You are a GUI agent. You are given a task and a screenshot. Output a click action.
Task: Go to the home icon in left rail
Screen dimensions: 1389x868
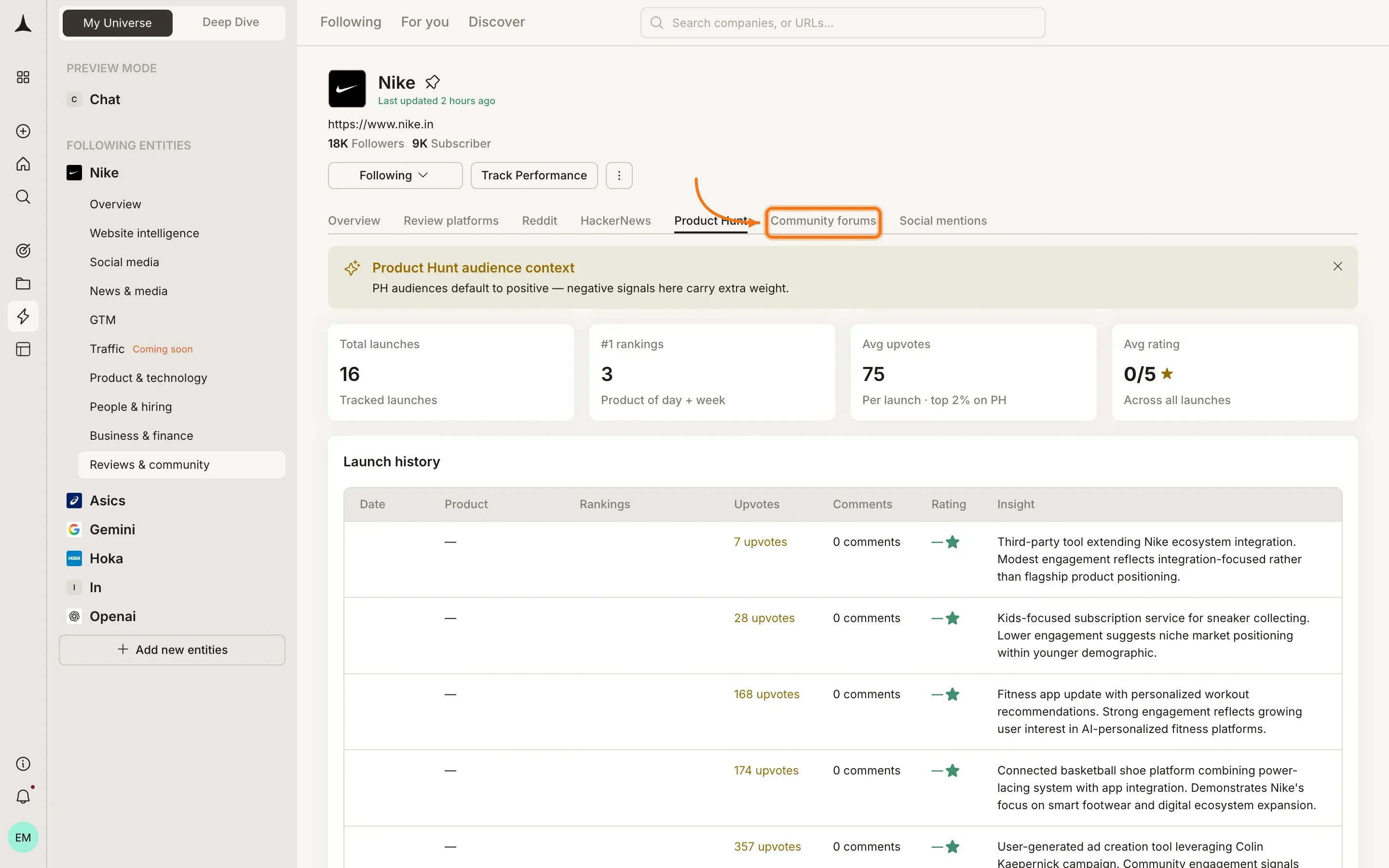click(23, 164)
